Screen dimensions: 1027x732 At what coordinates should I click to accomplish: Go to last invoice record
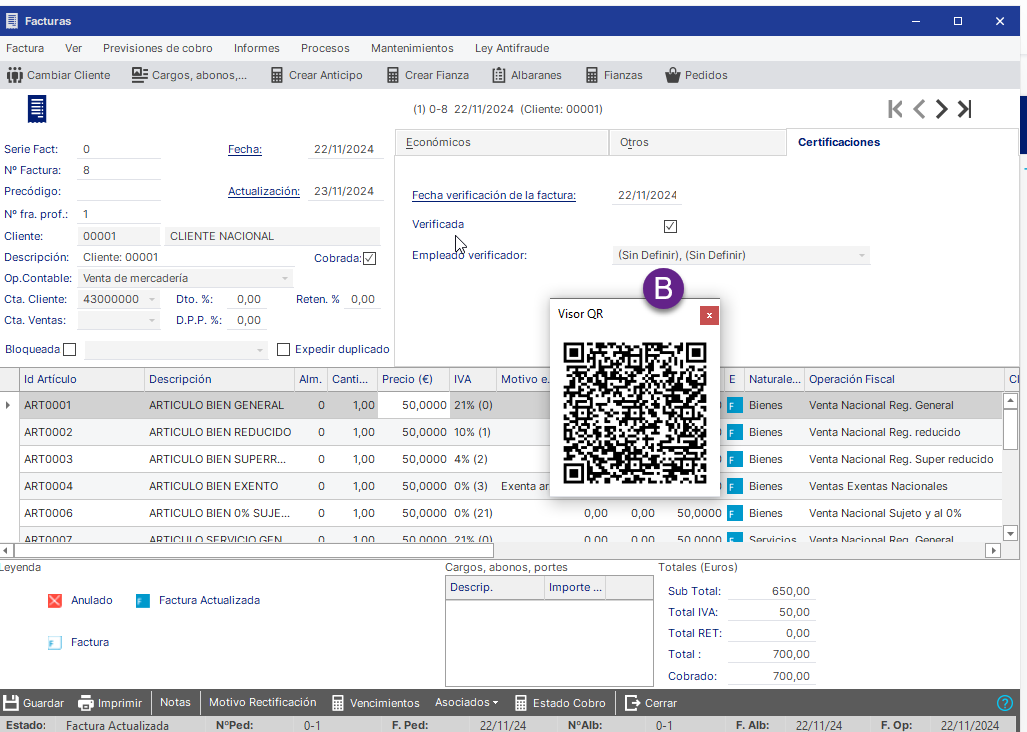pos(964,109)
